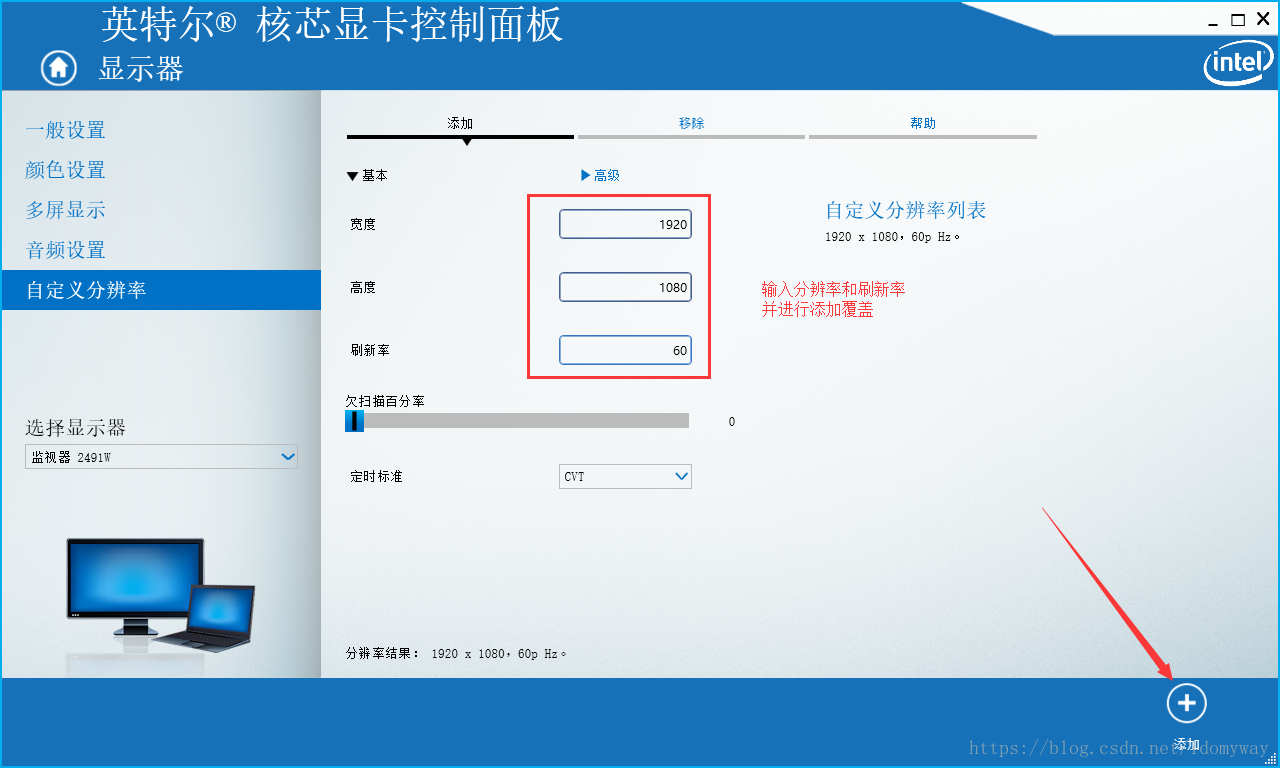Click the Intel logo
Viewport: 1280px width, 768px height.
point(1236,63)
